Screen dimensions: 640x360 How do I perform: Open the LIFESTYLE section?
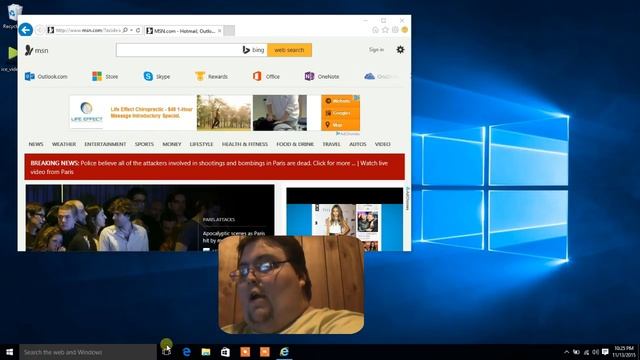pos(201,144)
